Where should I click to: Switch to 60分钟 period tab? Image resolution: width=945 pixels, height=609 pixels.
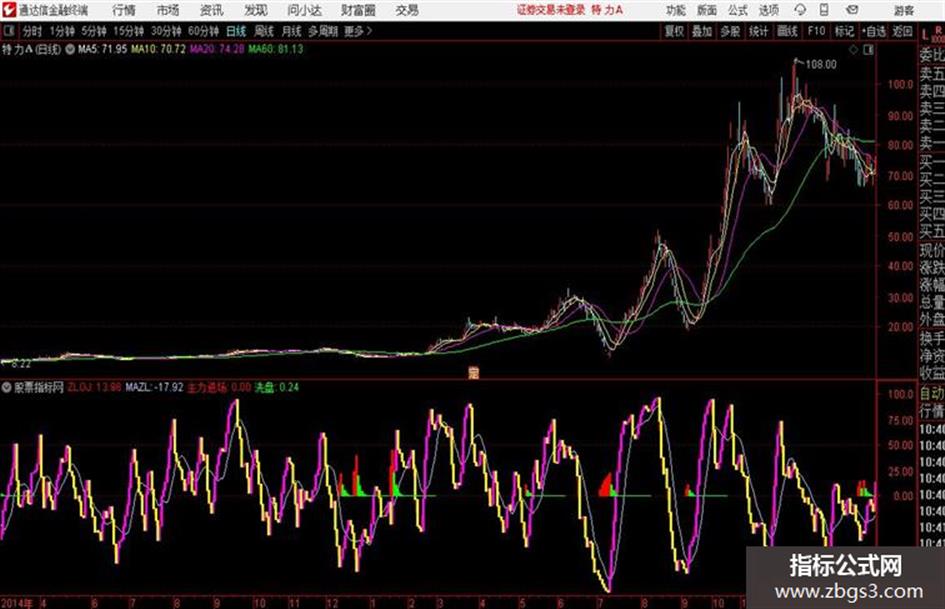203,31
